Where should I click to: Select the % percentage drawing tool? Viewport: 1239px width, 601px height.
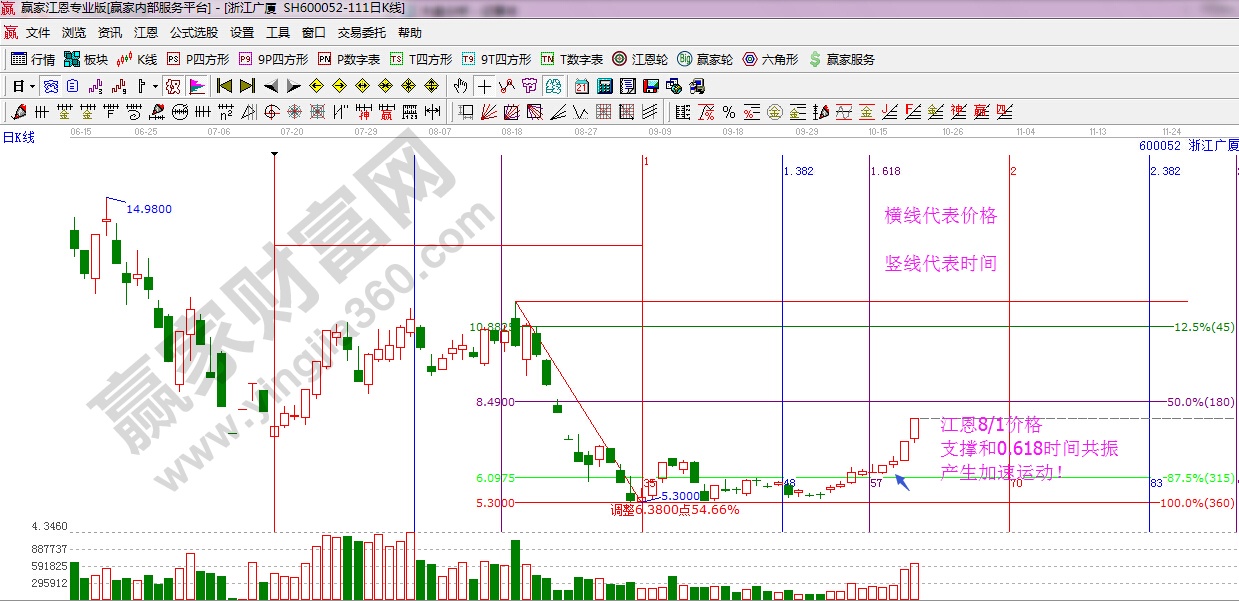point(729,112)
